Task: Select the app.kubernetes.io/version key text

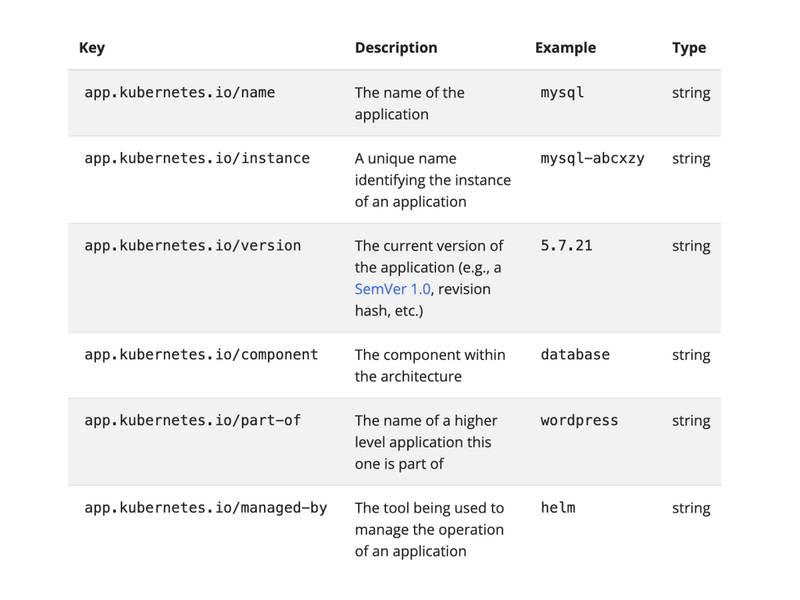Action: coord(192,246)
